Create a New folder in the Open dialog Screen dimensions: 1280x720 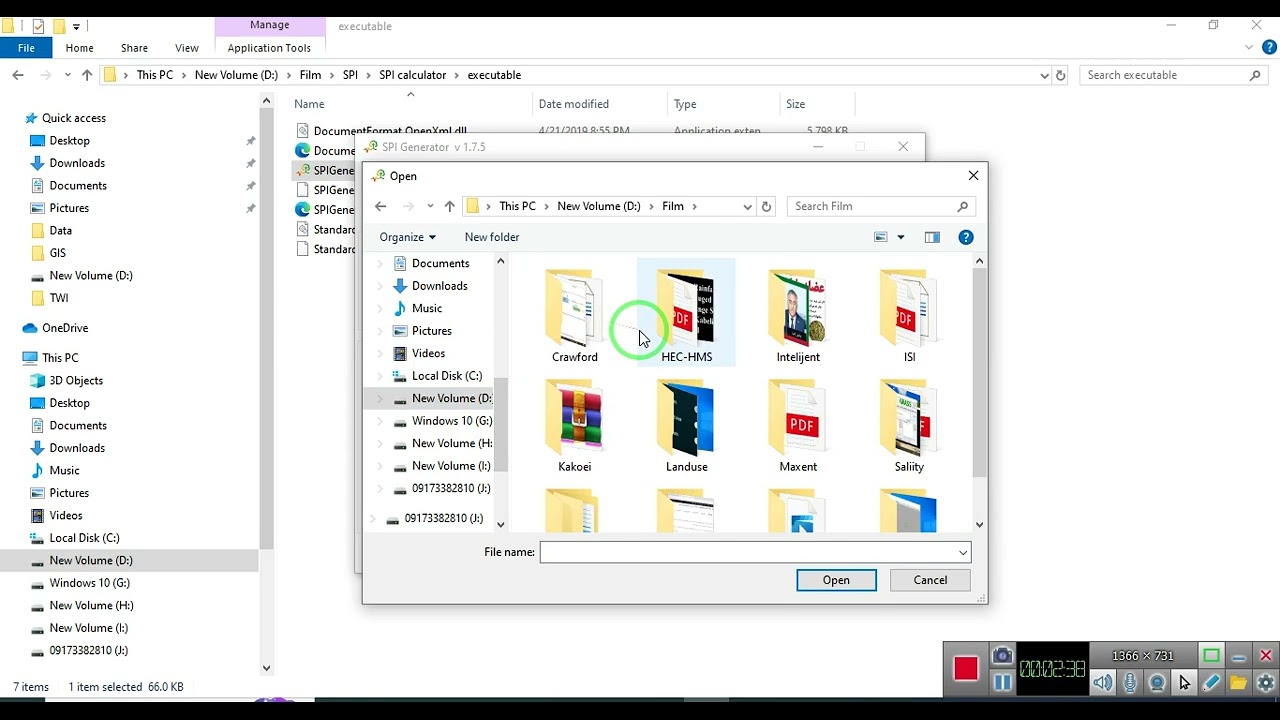click(492, 237)
